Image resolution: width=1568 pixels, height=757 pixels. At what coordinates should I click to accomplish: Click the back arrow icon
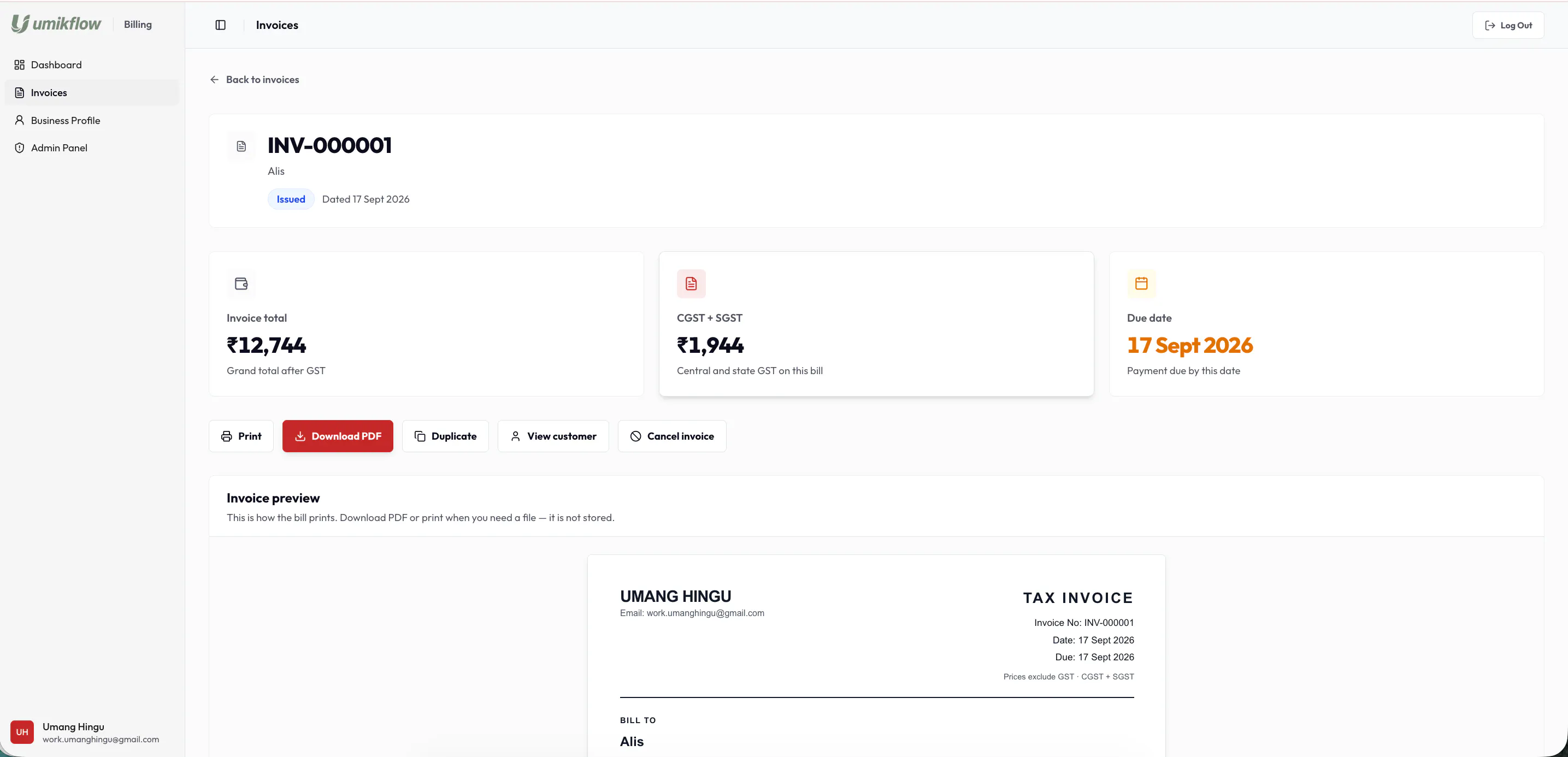coord(214,80)
